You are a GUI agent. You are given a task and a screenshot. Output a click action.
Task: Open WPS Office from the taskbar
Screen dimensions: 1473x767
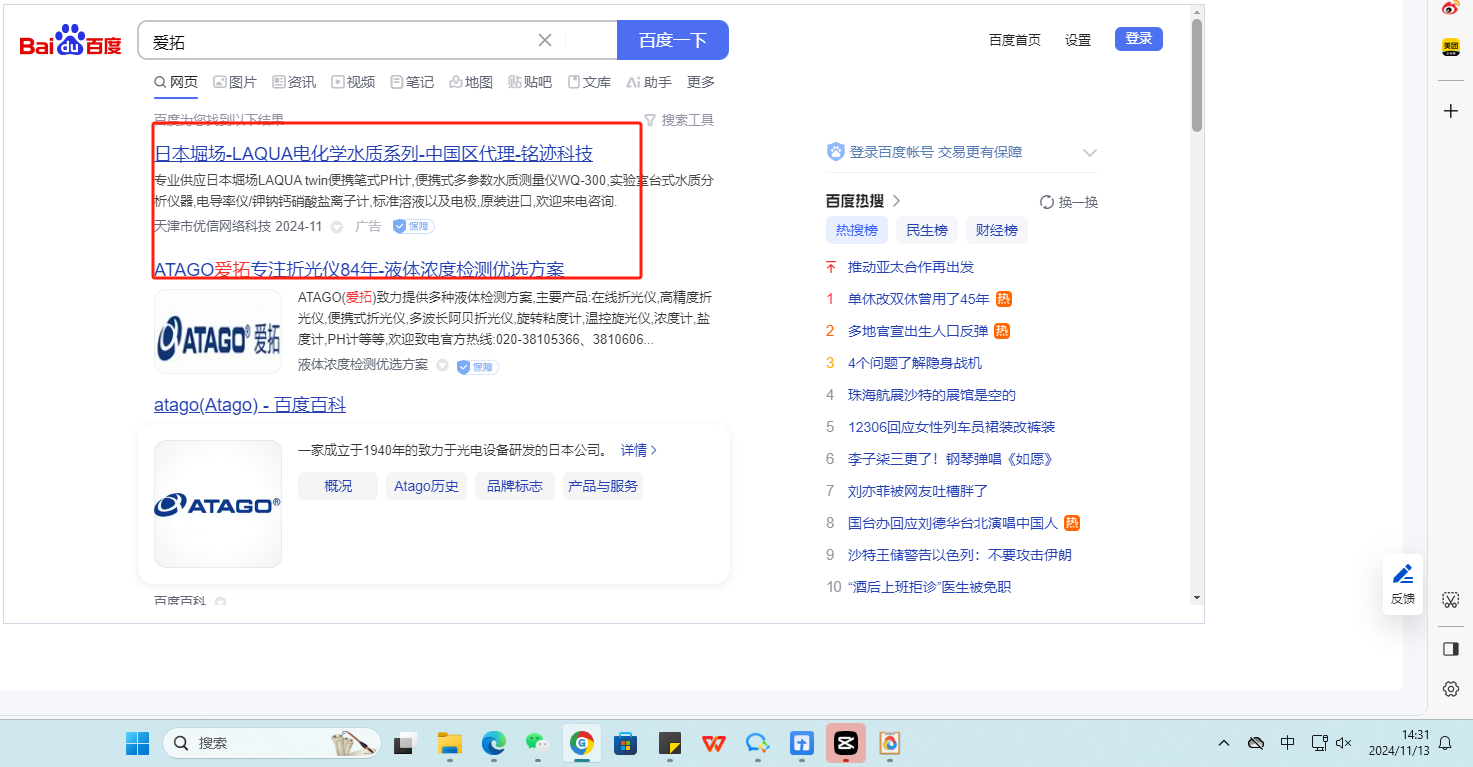click(714, 743)
